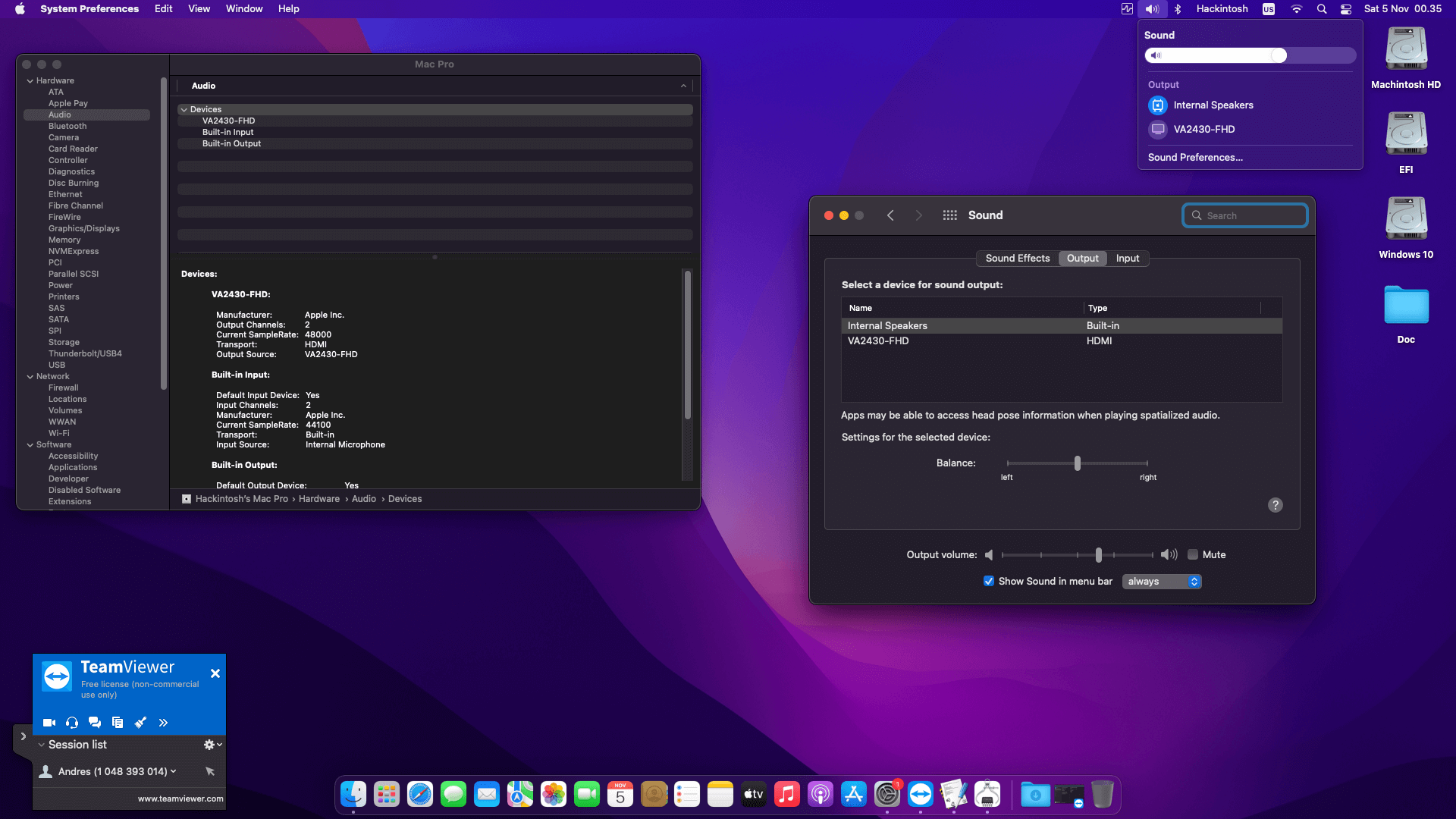Open Launchpad from the Dock
Screen dimensions: 1456x819
tap(387, 794)
